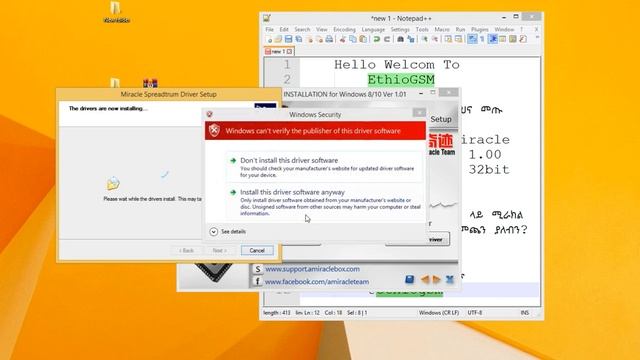Click Cancel in Miracle Spreadtrum Driver Setup

point(257,250)
